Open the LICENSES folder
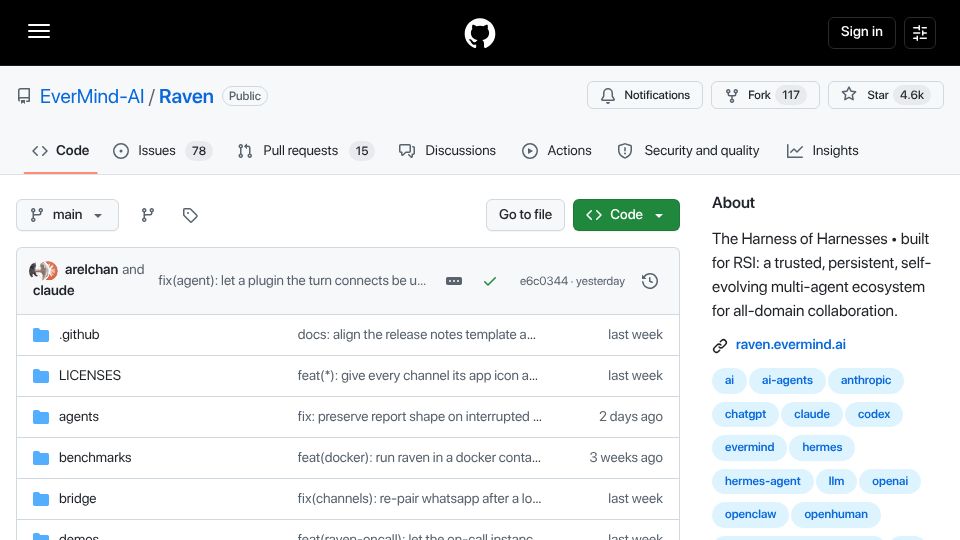Image resolution: width=960 pixels, height=540 pixels. pos(90,376)
